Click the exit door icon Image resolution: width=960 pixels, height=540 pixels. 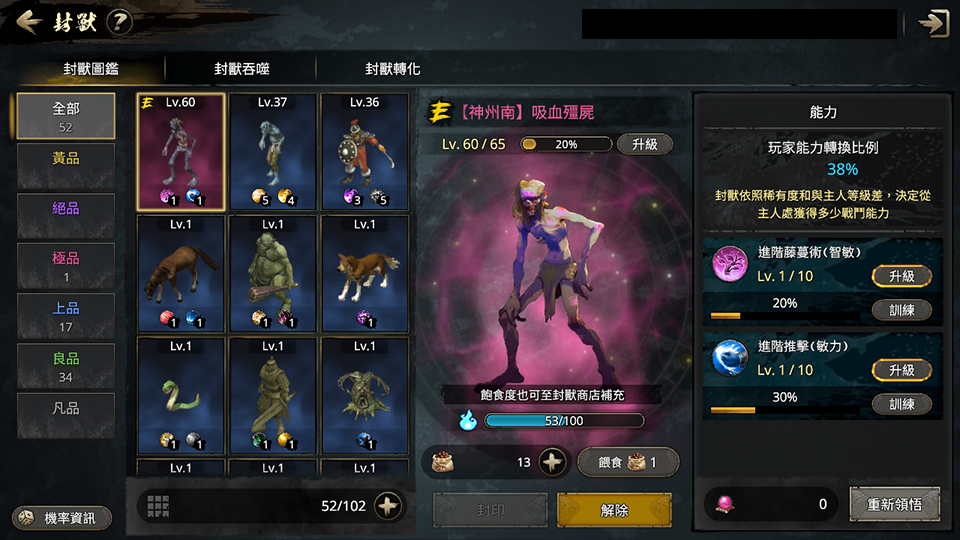point(934,23)
